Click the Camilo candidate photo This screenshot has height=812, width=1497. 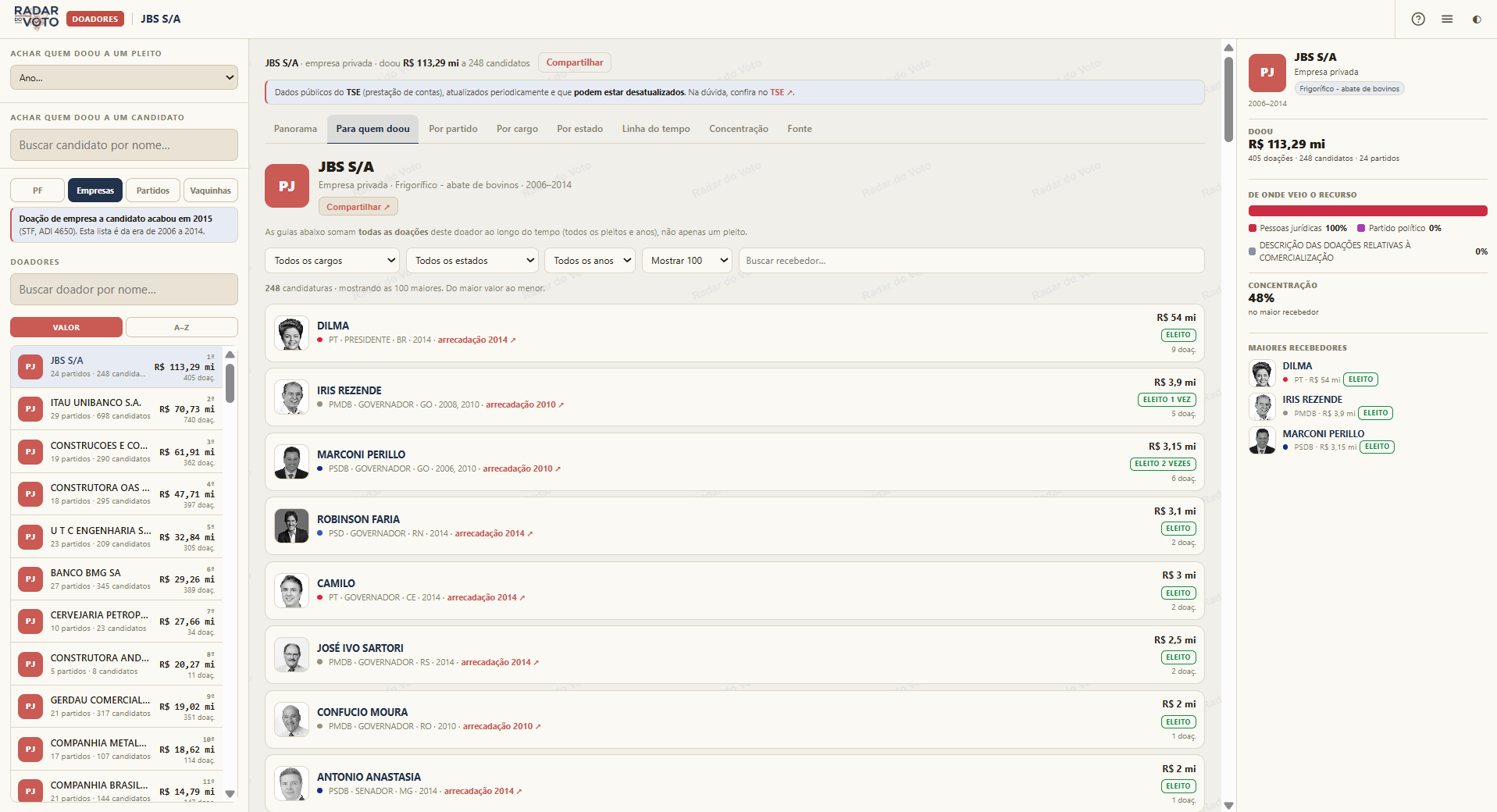point(291,591)
